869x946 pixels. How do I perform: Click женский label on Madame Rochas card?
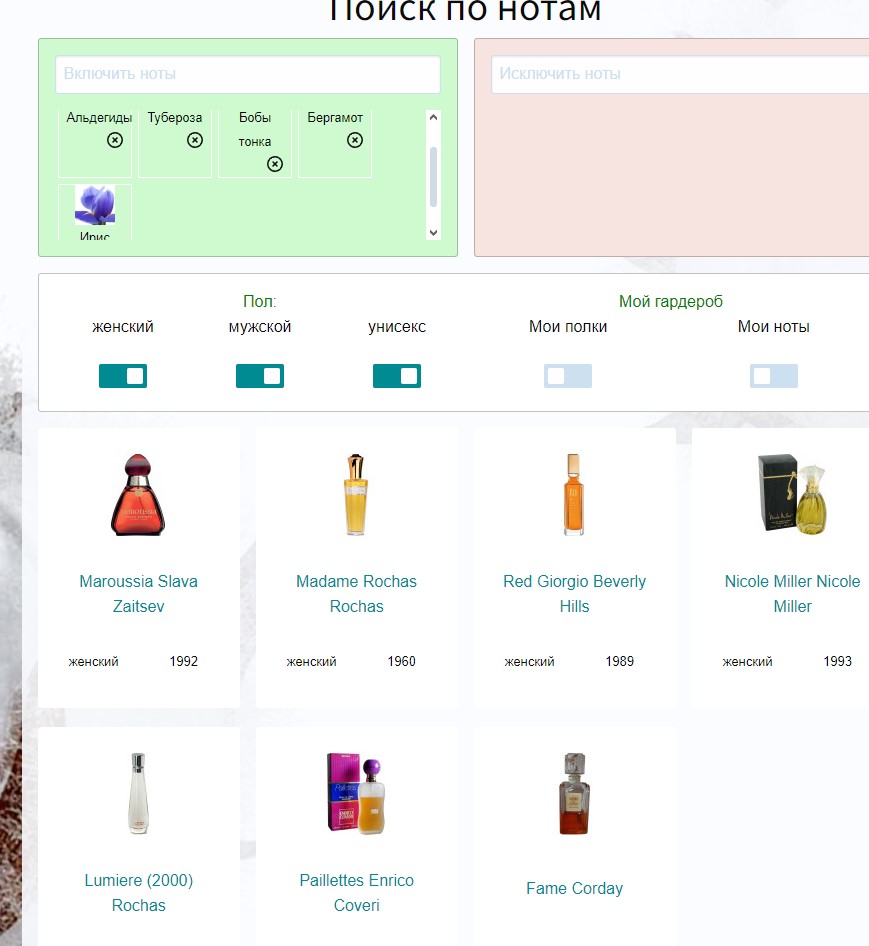click(311, 662)
